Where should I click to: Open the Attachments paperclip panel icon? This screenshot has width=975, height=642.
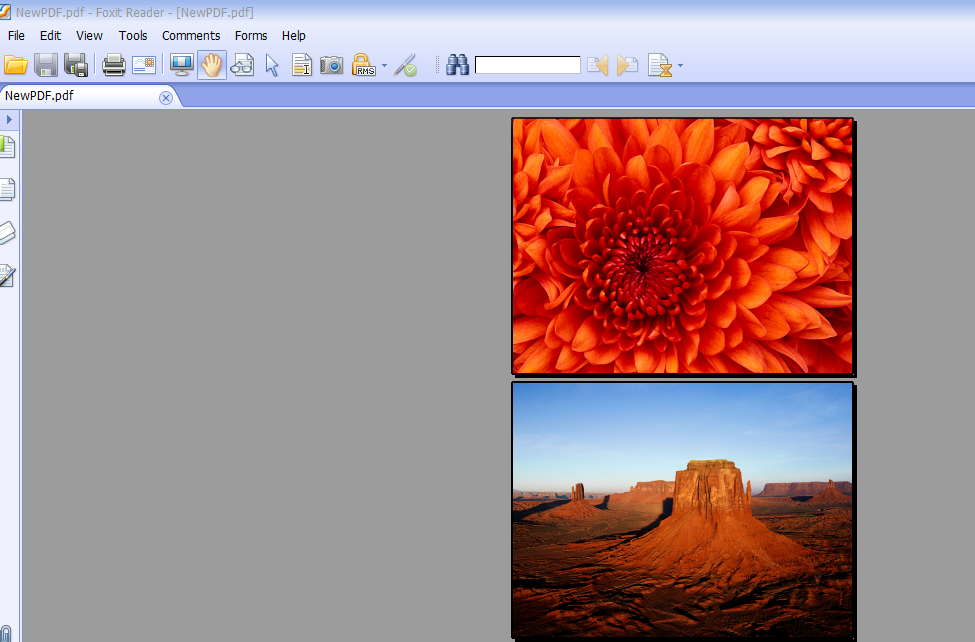coord(6,633)
